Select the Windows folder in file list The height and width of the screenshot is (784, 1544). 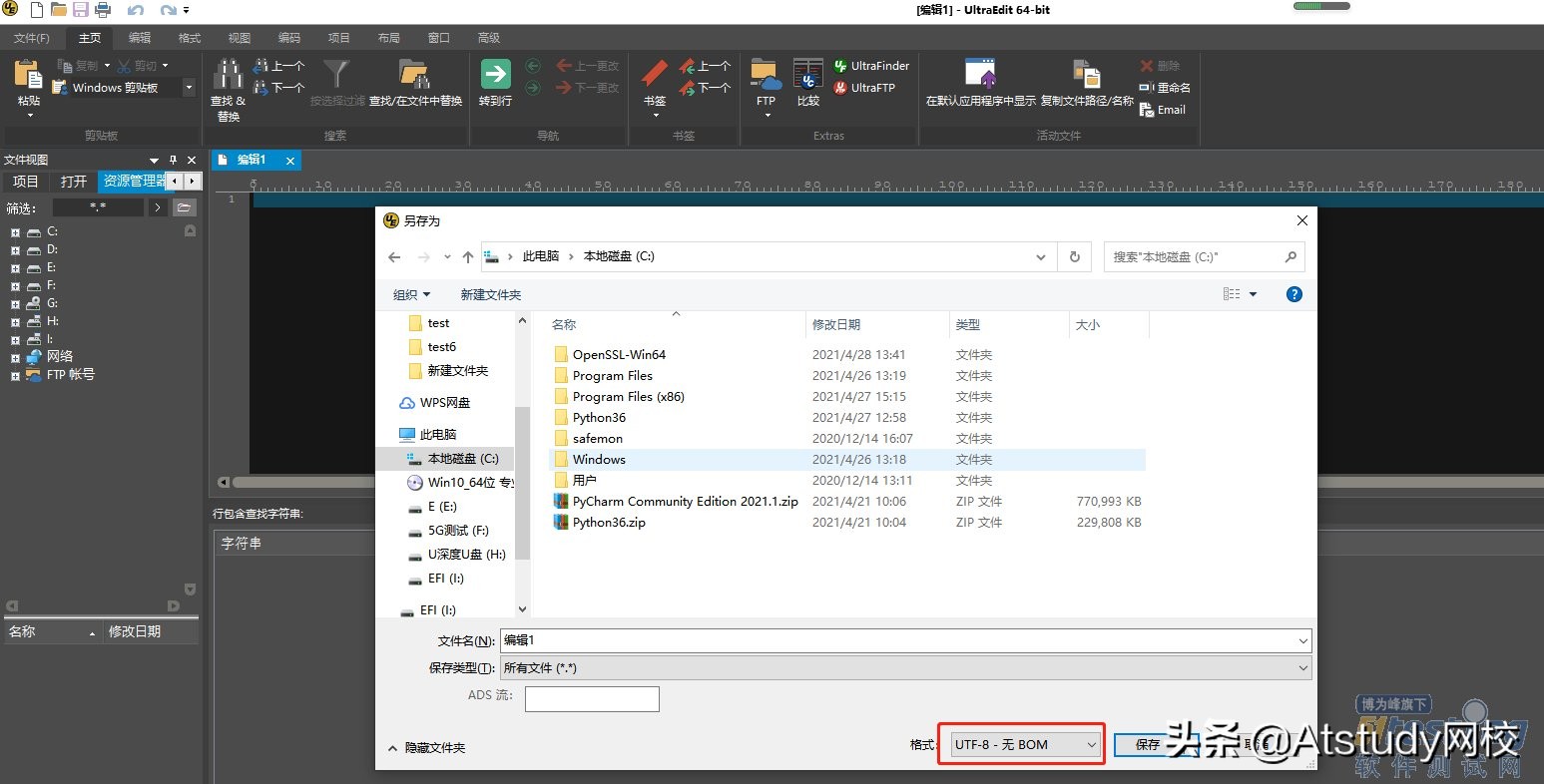click(x=599, y=460)
